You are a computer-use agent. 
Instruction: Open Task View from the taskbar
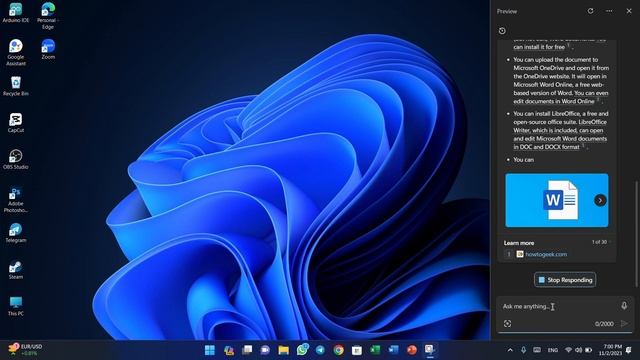(x=247, y=350)
